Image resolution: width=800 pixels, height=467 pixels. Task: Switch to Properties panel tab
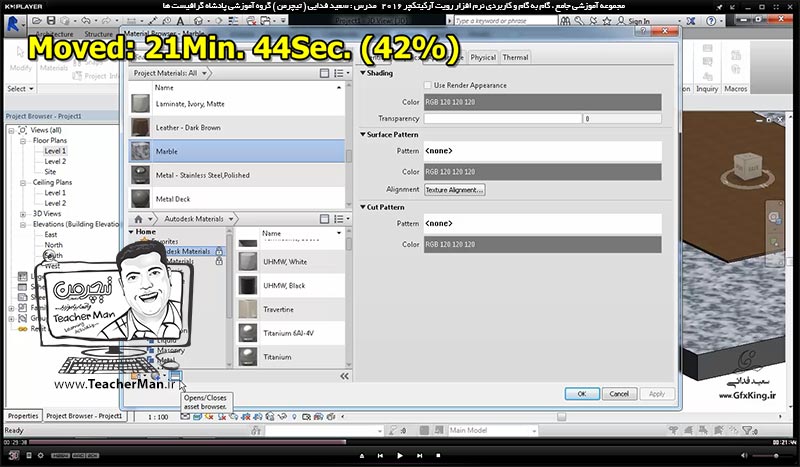coord(23,416)
